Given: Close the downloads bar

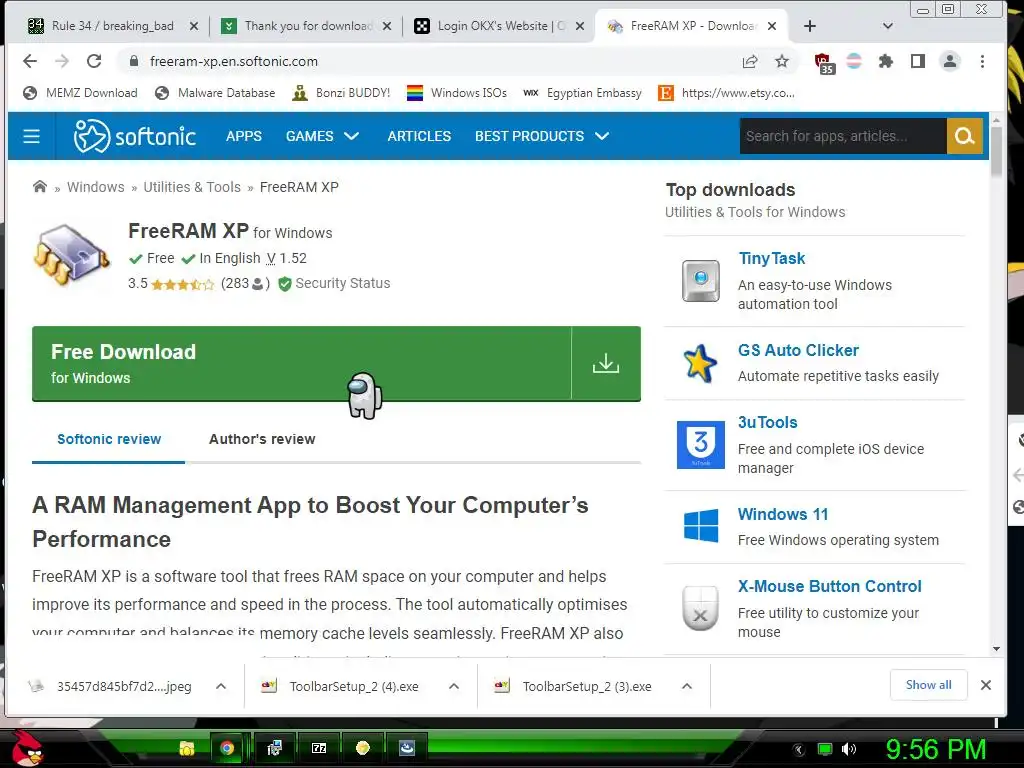Looking at the screenshot, I should [x=986, y=685].
